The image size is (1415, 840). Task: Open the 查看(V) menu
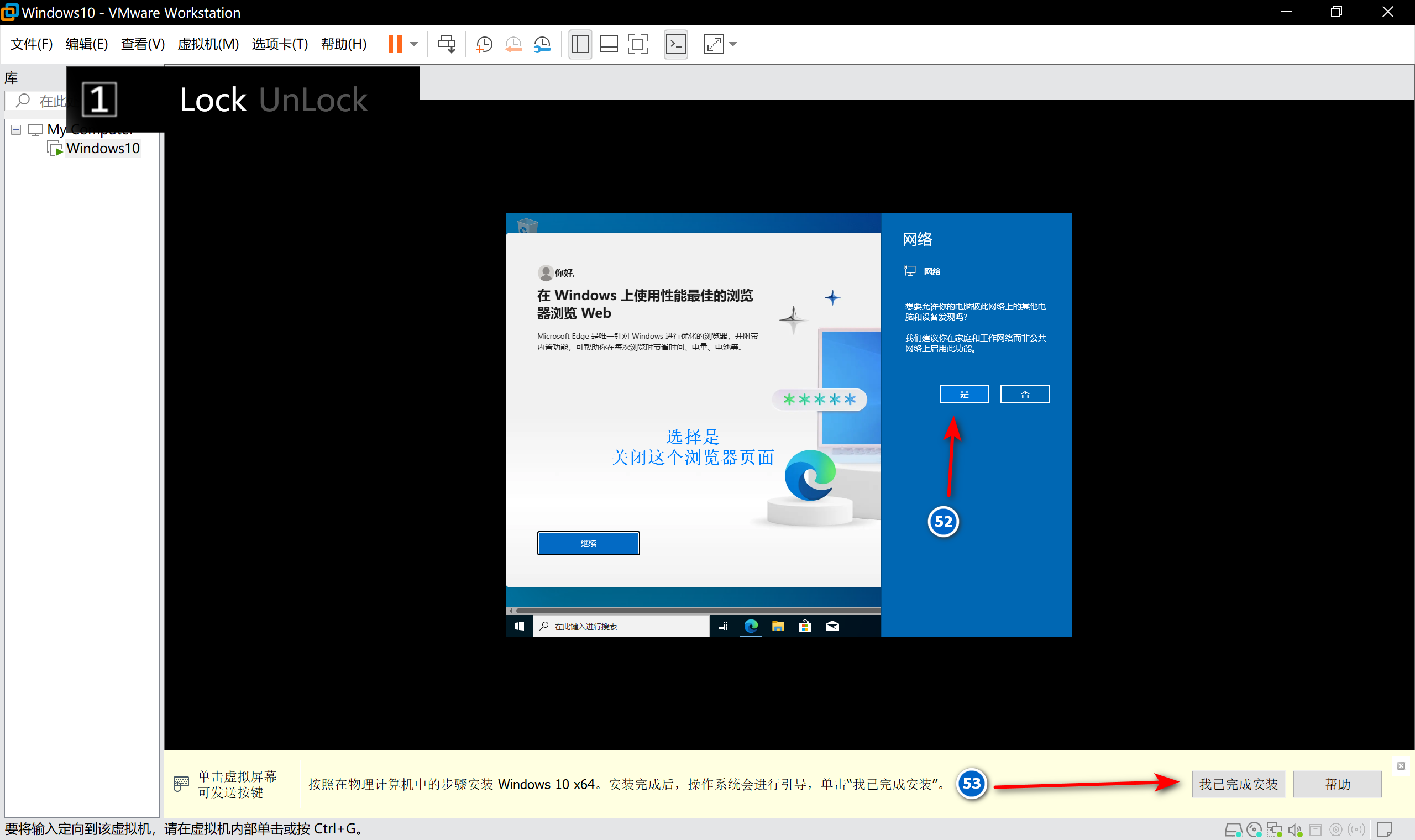click(x=143, y=44)
